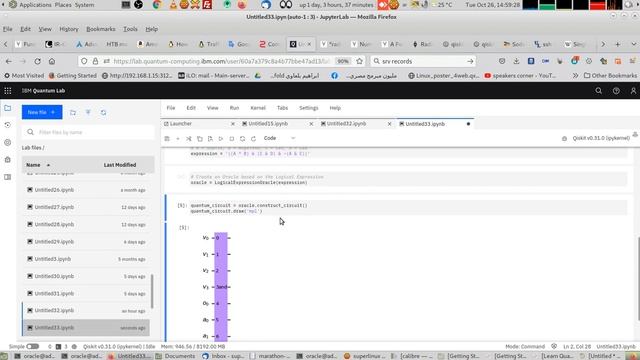This screenshot has height=360, width=640.
Task: Open a new Firefox tab
Action: (x=618, y=44)
